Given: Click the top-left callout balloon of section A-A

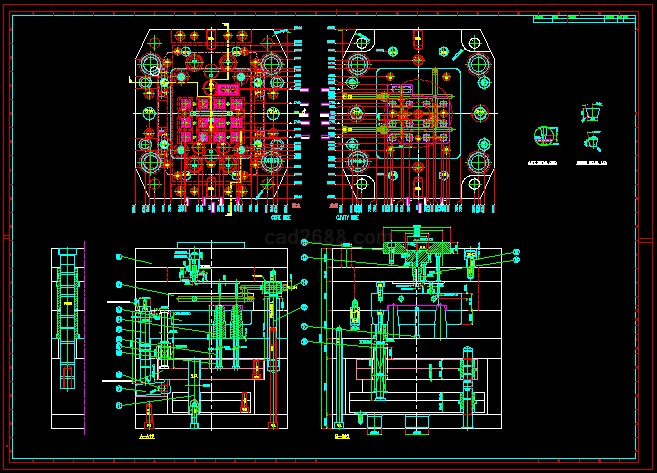Looking at the screenshot, I should (x=118, y=257).
